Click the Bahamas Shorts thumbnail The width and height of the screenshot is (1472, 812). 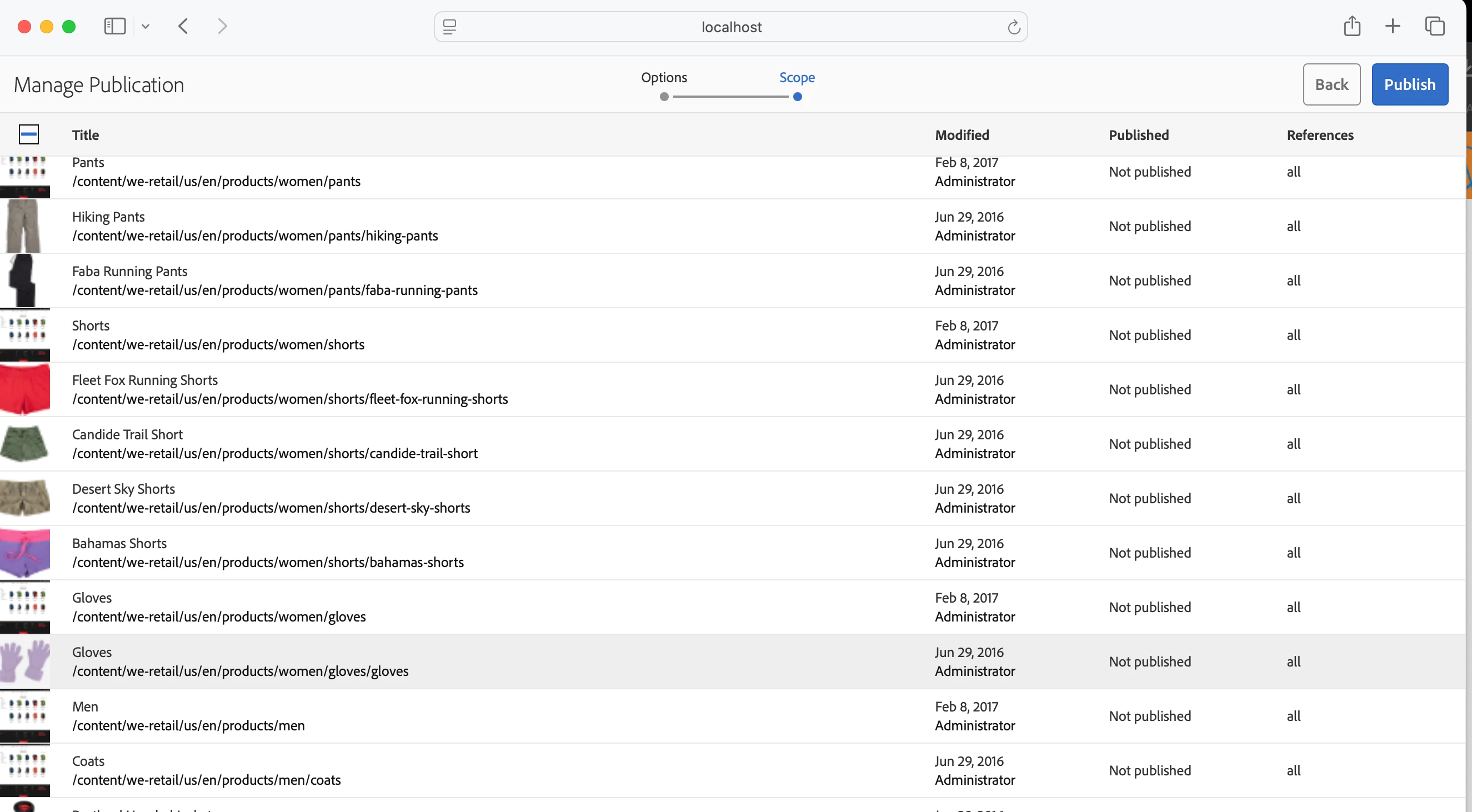click(x=24, y=553)
